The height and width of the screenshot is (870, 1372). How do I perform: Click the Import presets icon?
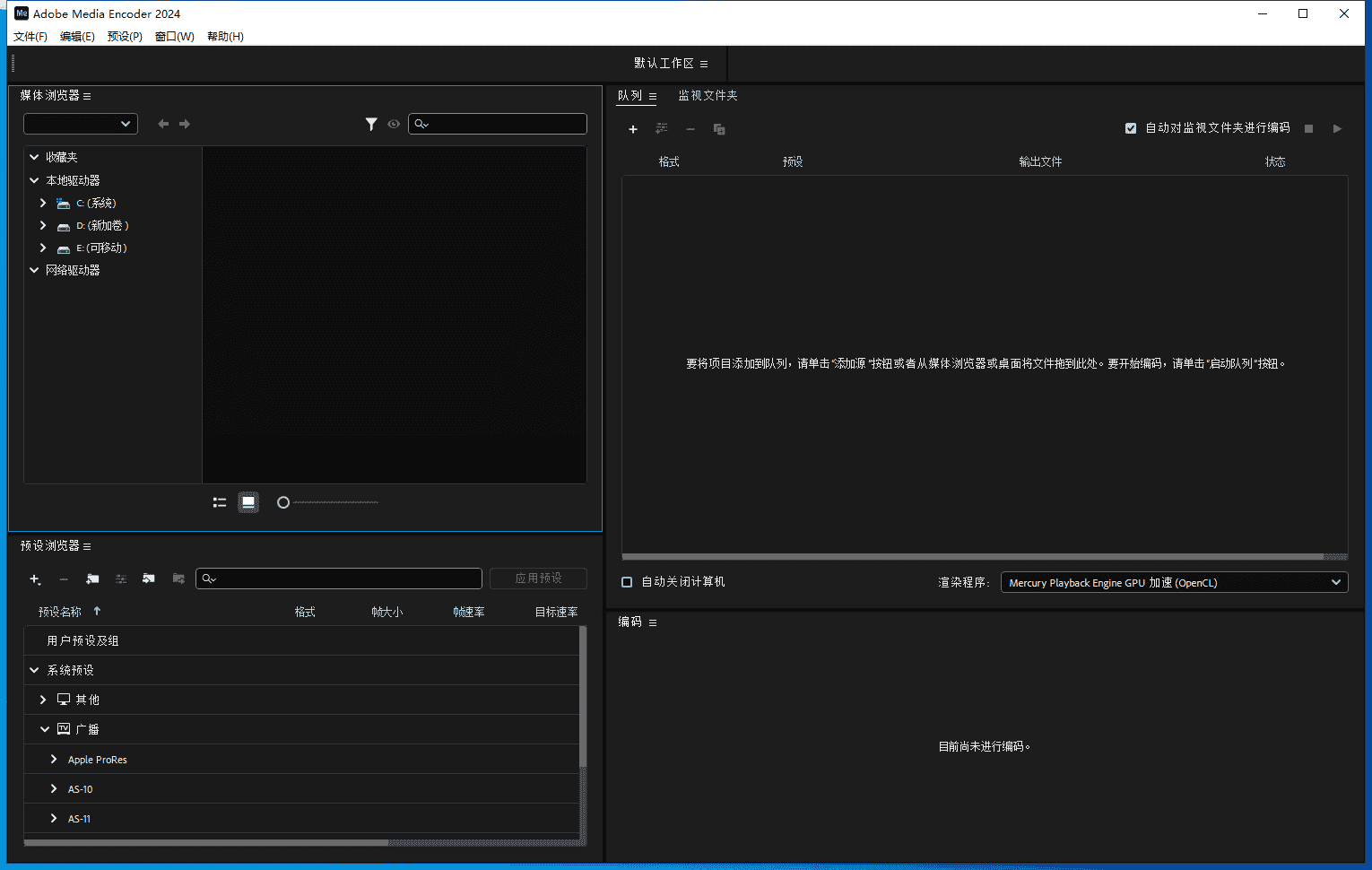[x=149, y=579]
